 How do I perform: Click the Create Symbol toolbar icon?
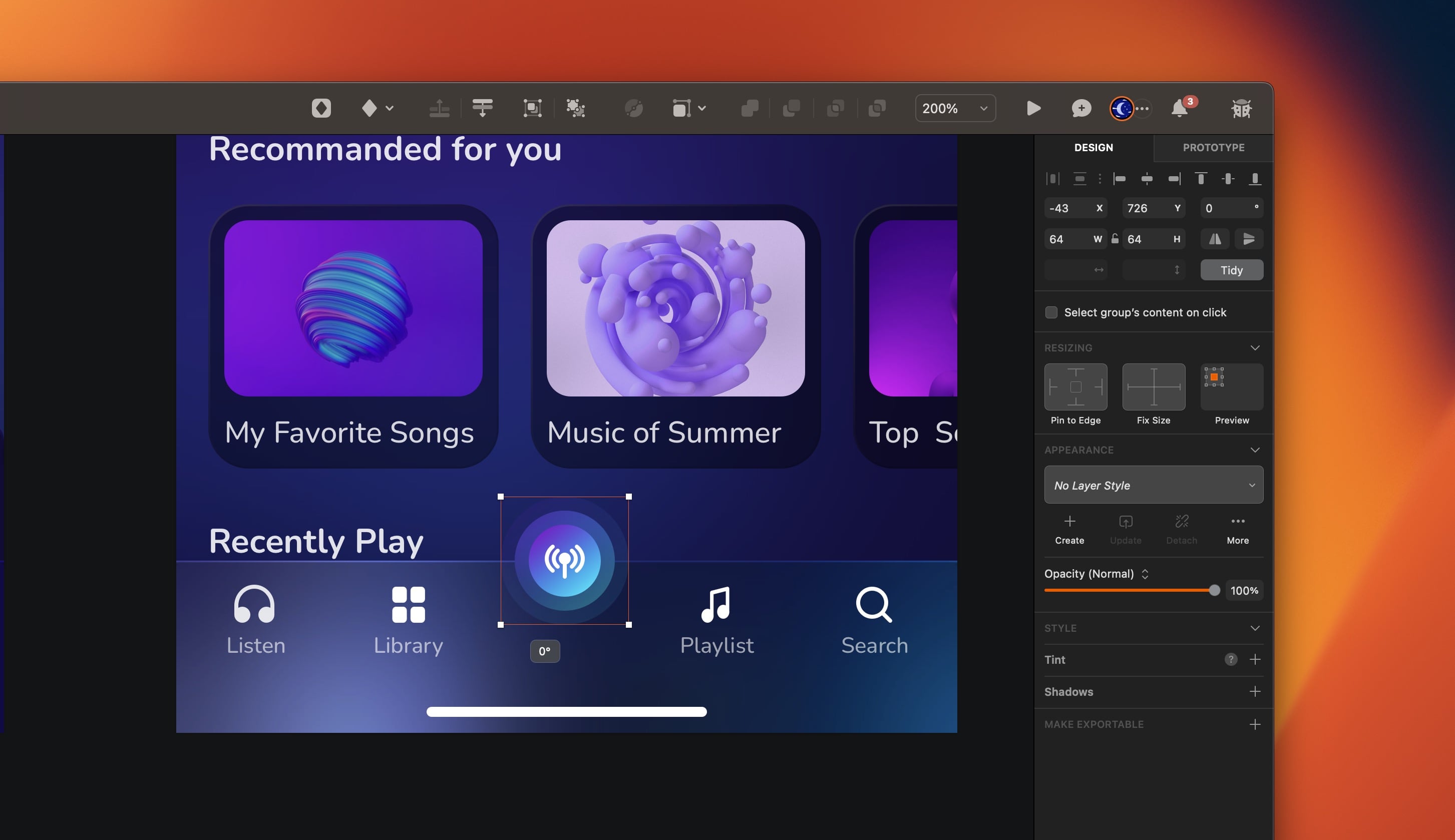click(321, 108)
